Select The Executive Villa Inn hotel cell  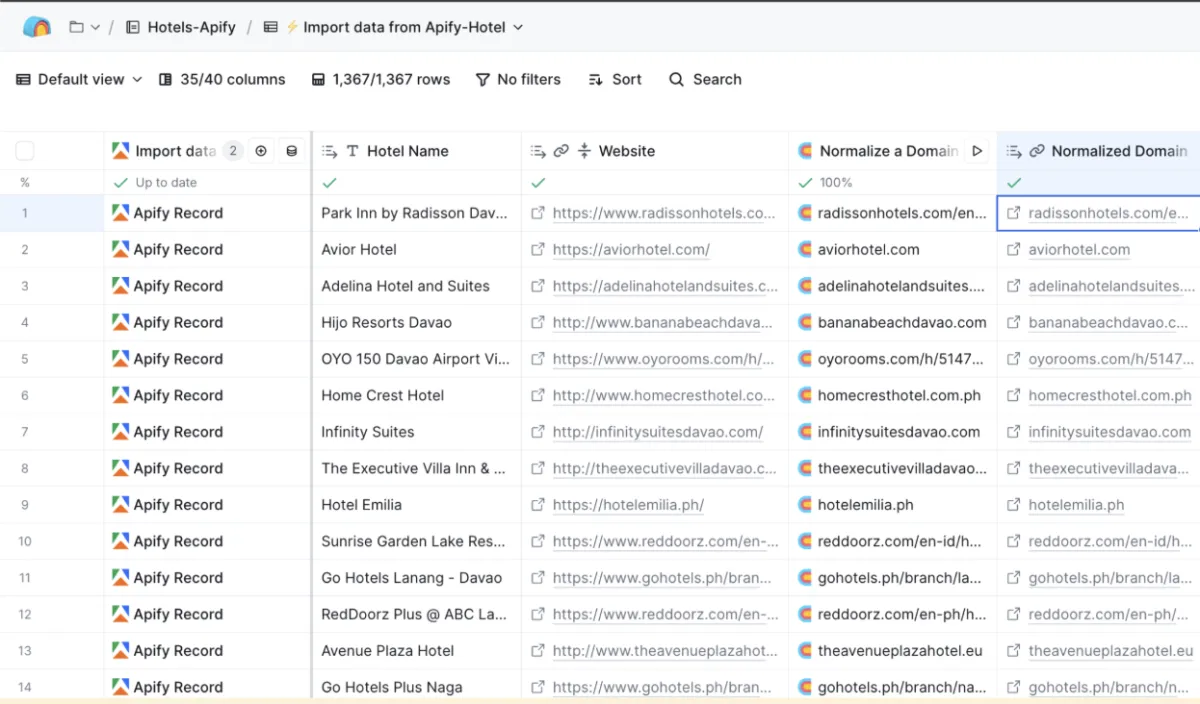[417, 468]
